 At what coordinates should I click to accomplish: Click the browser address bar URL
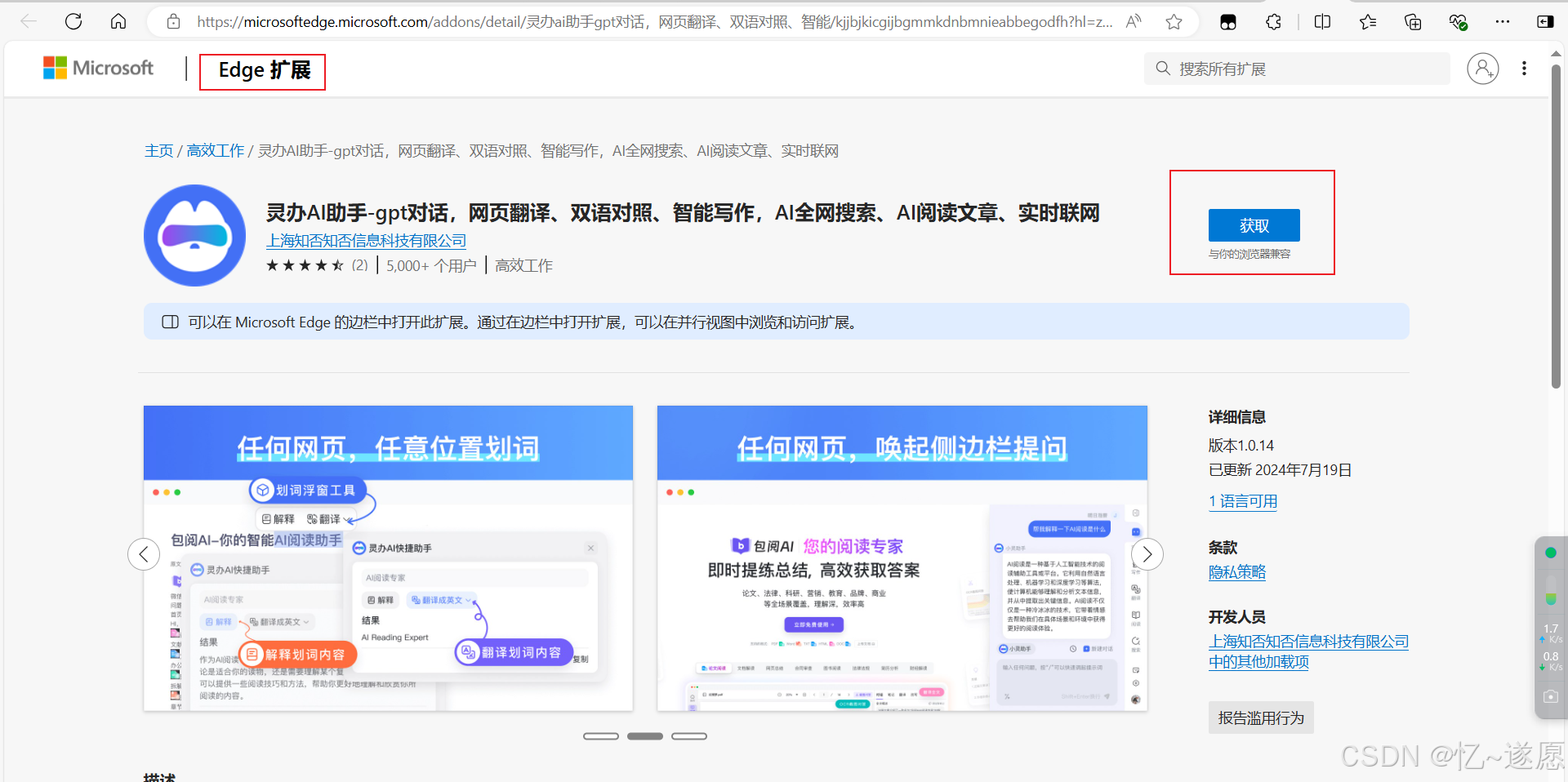(653, 22)
